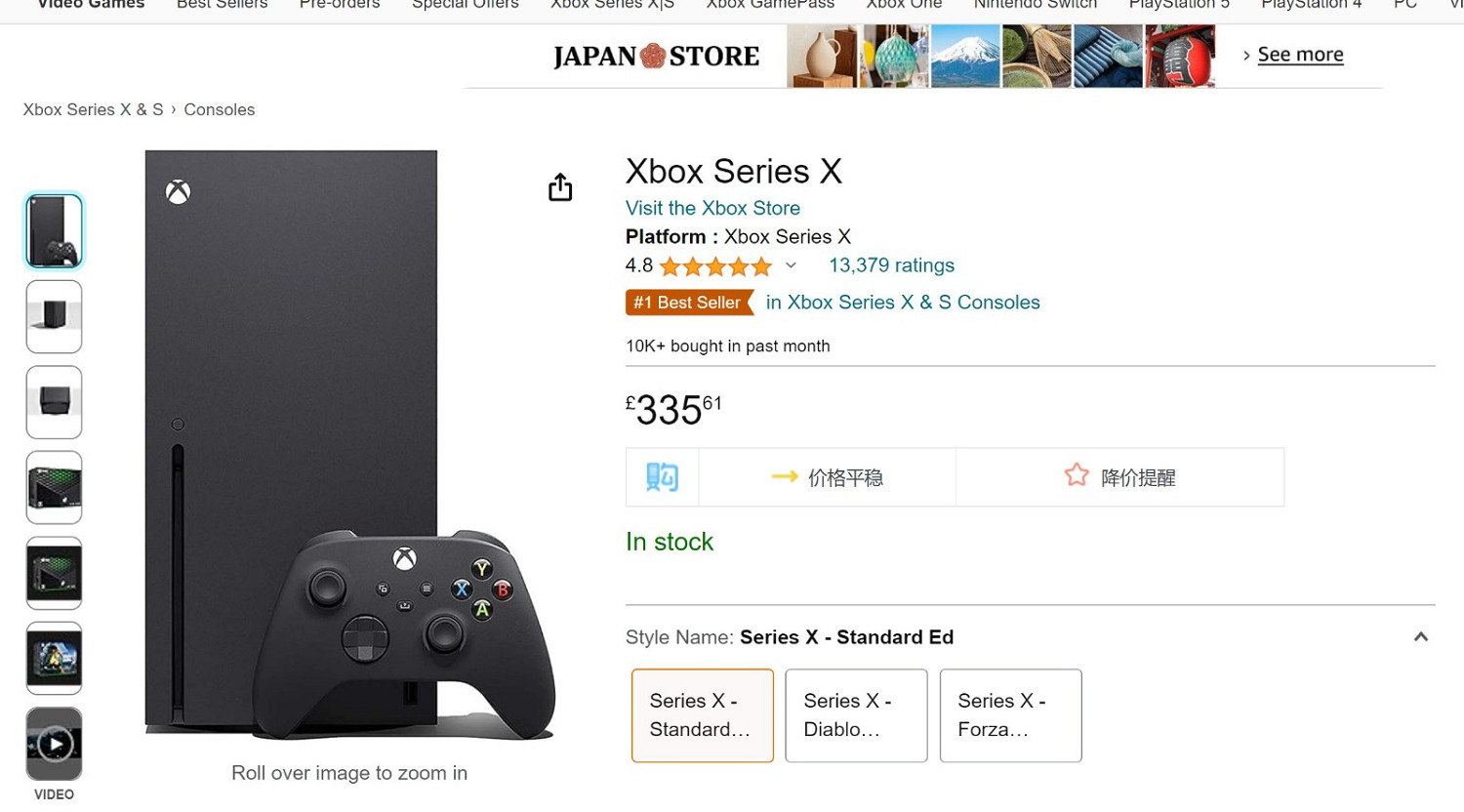Screen dimensions: 1464x812
Task: Expand See more in the Japan Store banner
Action: pos(1300,55)
